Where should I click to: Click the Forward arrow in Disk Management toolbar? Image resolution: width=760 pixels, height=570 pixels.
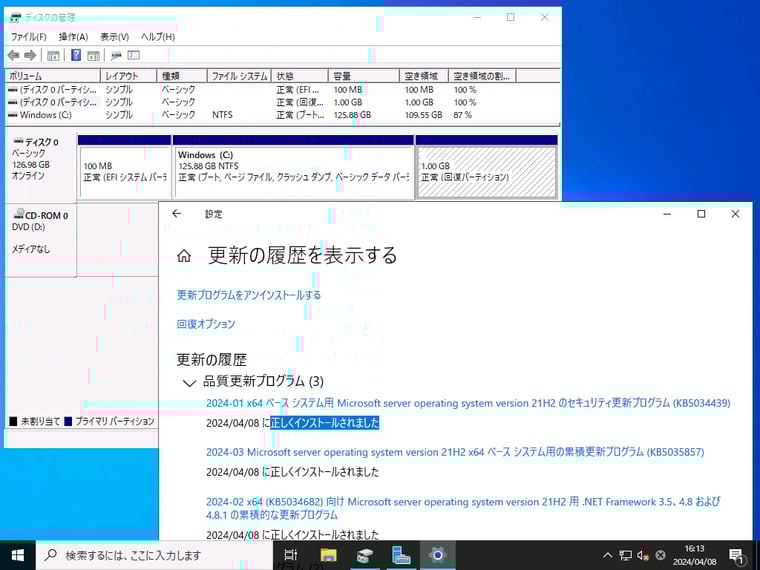(30, 56)
